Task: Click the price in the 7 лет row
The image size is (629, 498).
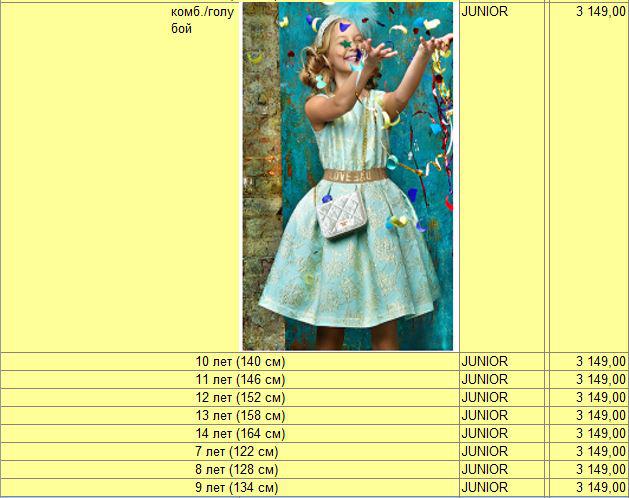Action: point(601,452)
